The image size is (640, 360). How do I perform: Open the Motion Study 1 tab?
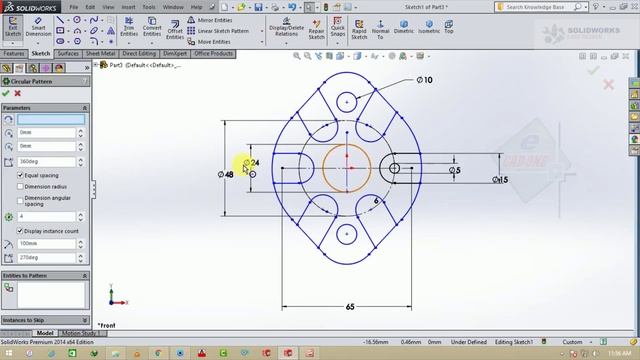point(81,333)
